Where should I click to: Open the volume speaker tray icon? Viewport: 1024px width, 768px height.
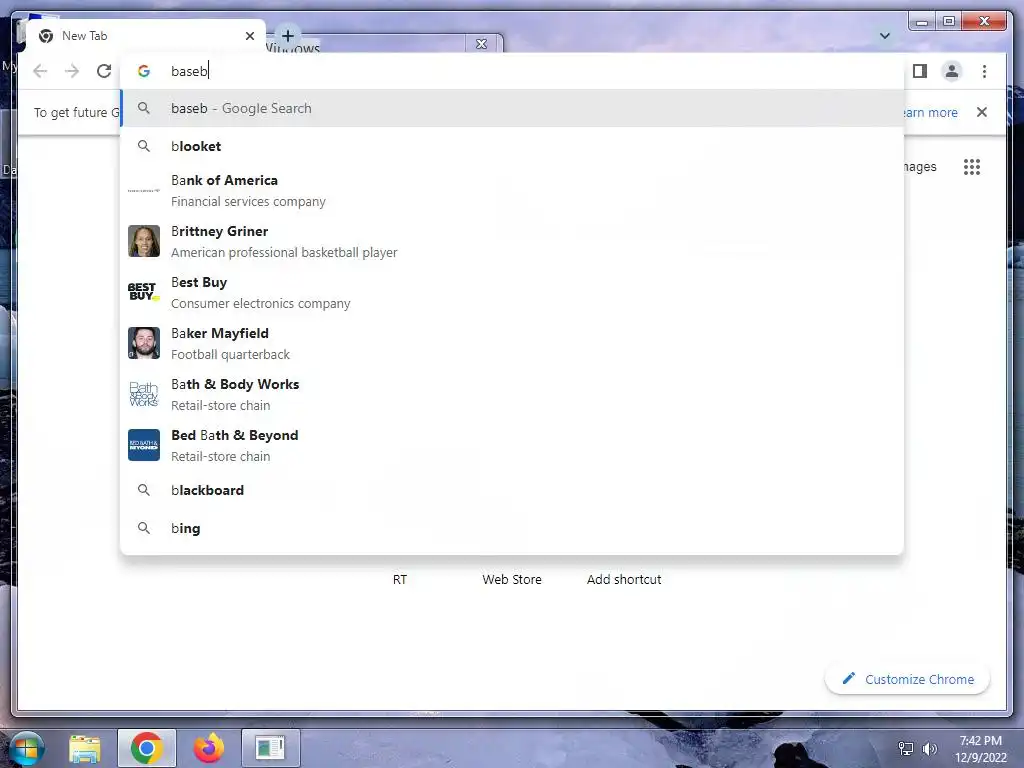click(x=929, y=749)
